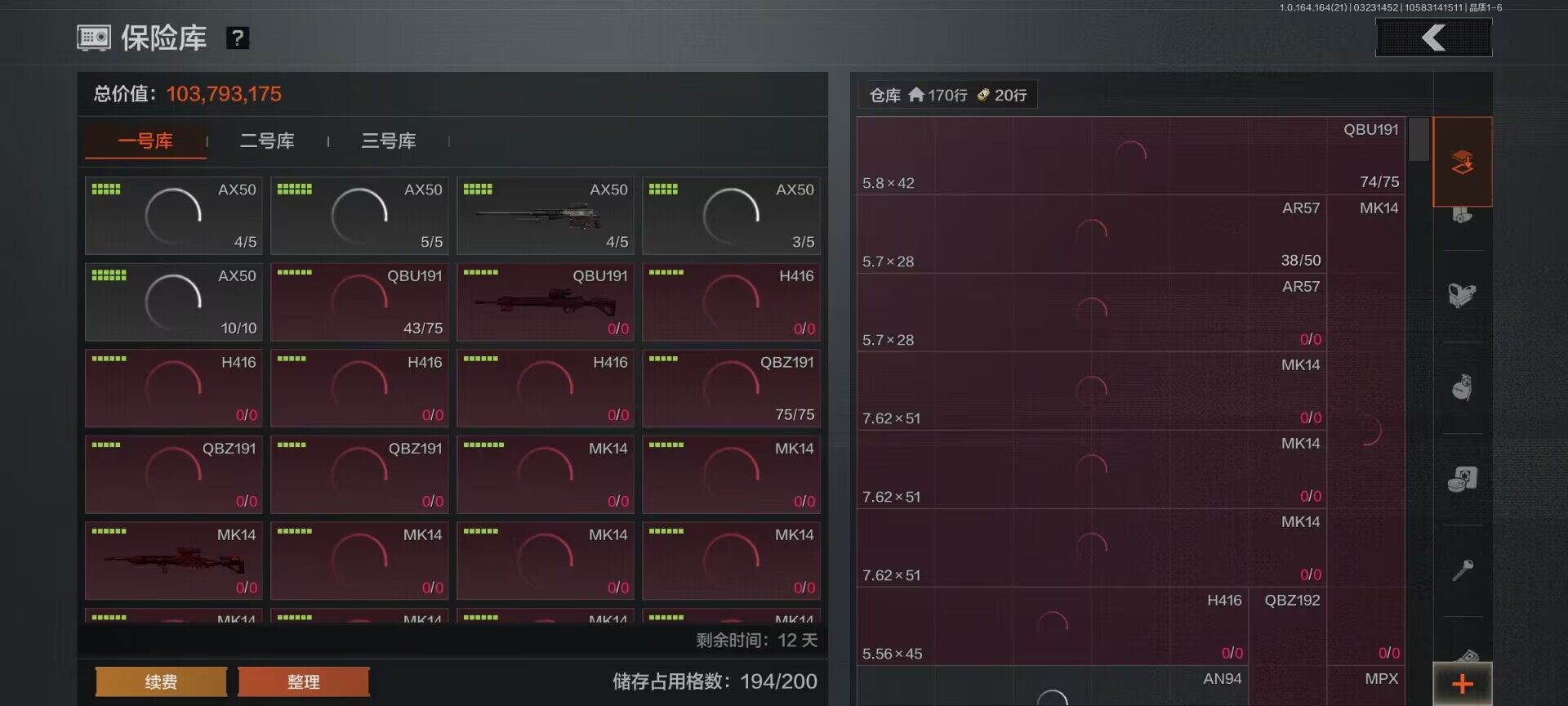
Task: Select the QBU191 slot showing 43/75
Action: tap(359, 302)
